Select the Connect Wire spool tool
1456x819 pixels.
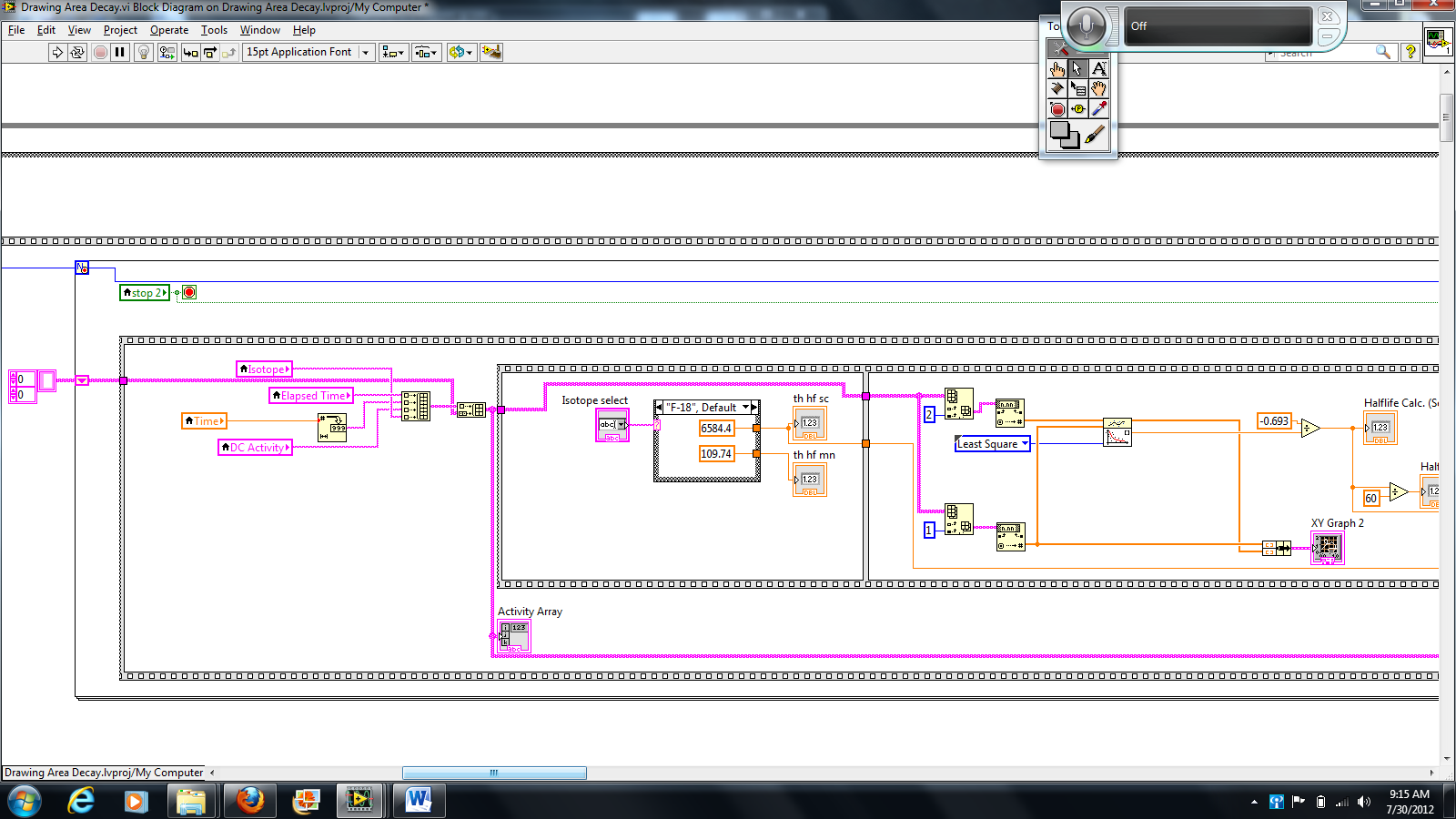point(1057,89)
